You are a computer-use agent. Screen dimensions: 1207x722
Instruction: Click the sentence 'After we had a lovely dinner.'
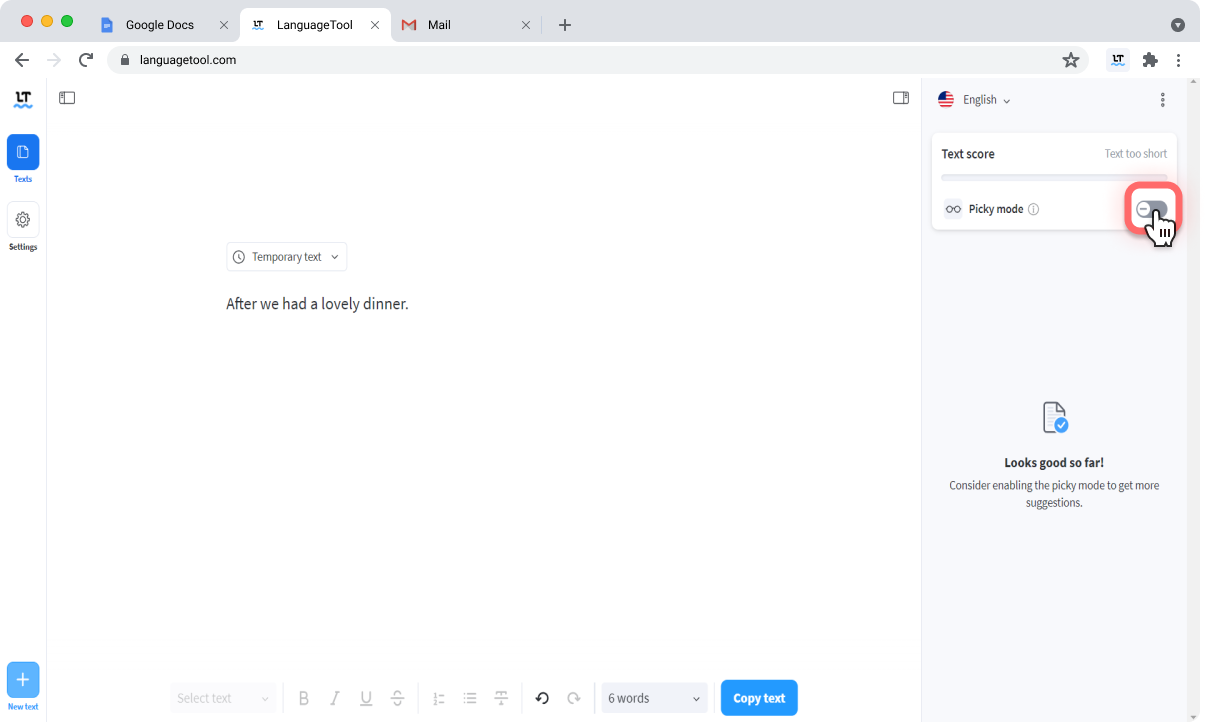coord(317,304)
